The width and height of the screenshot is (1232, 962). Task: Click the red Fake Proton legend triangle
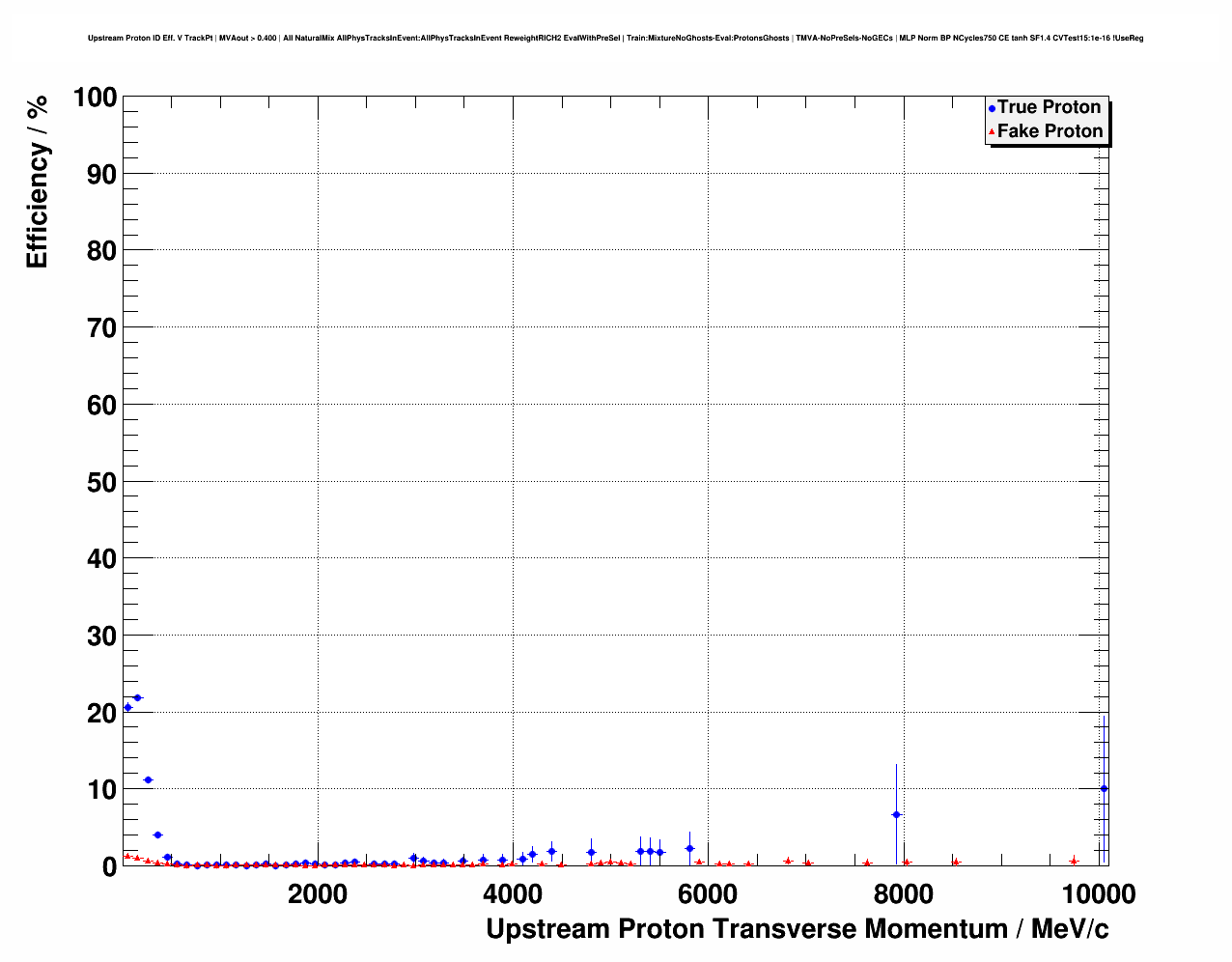coord(992,131)
